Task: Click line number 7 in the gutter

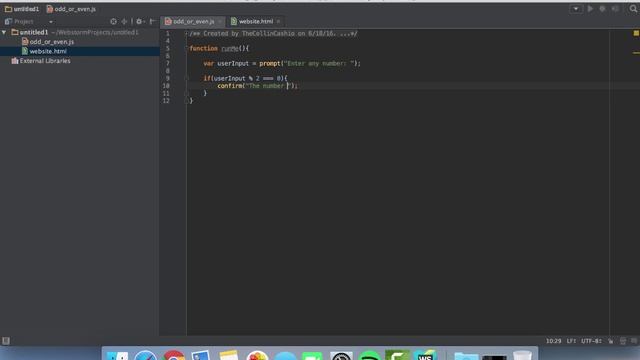Action: (167, 63)
